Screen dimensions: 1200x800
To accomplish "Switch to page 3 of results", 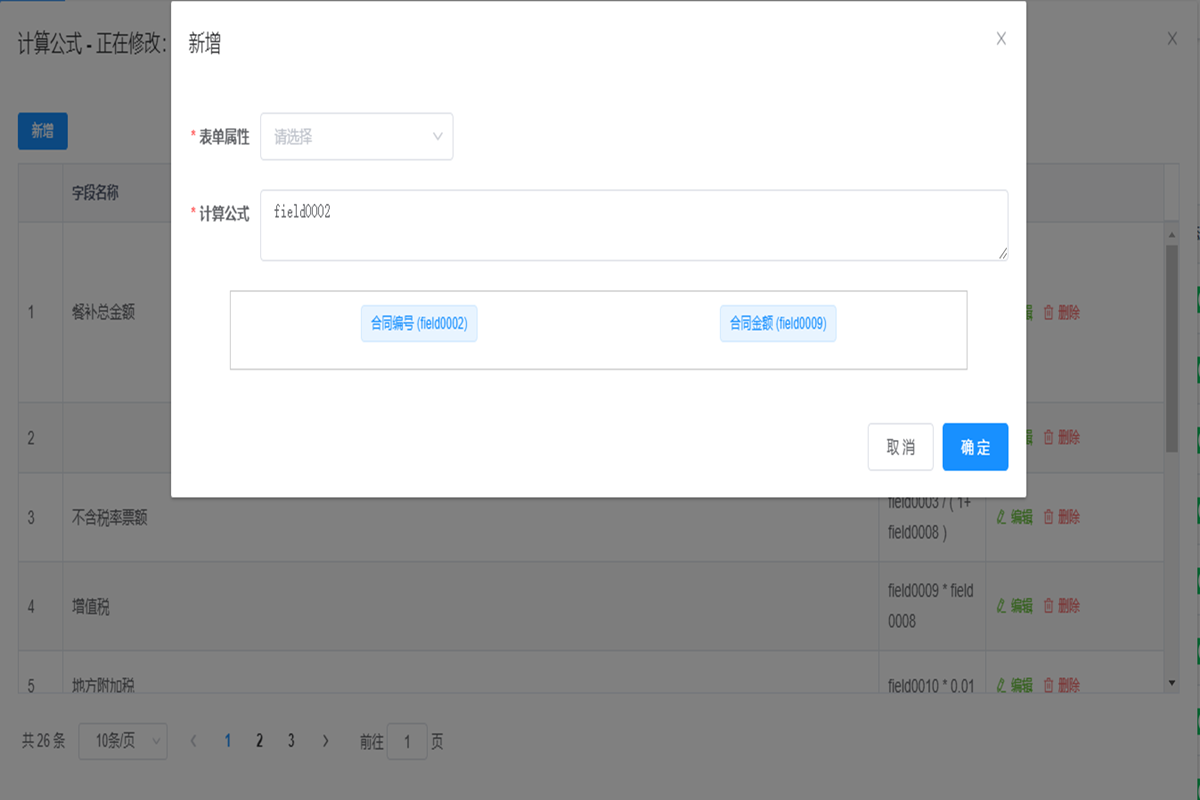I will coord(291,741).
